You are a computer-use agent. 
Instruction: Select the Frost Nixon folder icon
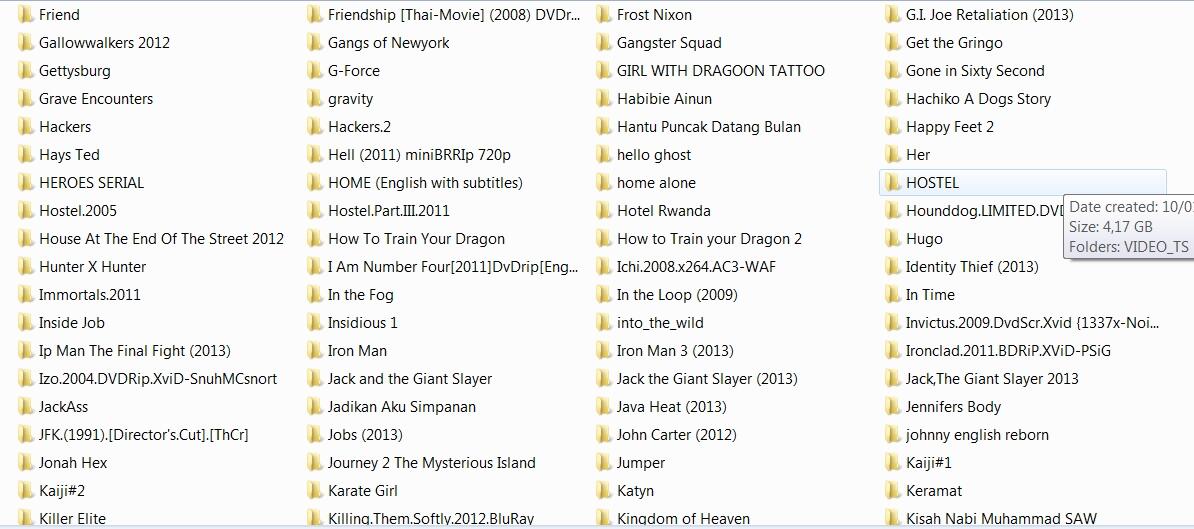[604, 14]
